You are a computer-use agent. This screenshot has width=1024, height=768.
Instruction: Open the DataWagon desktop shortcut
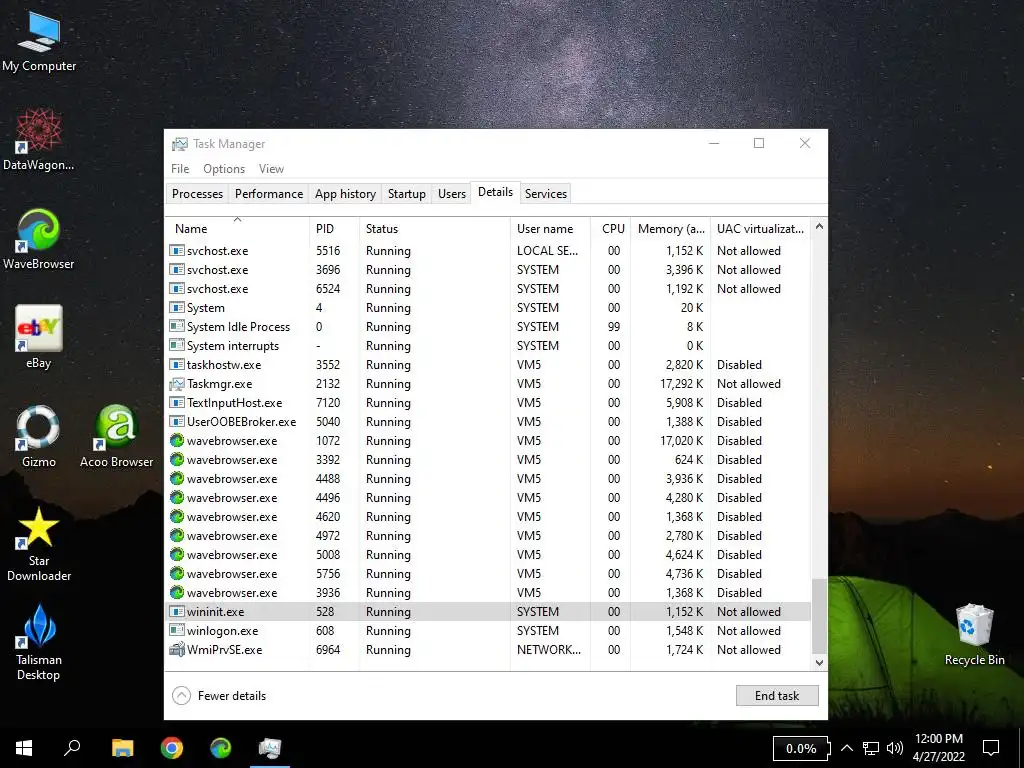point(39,140)
